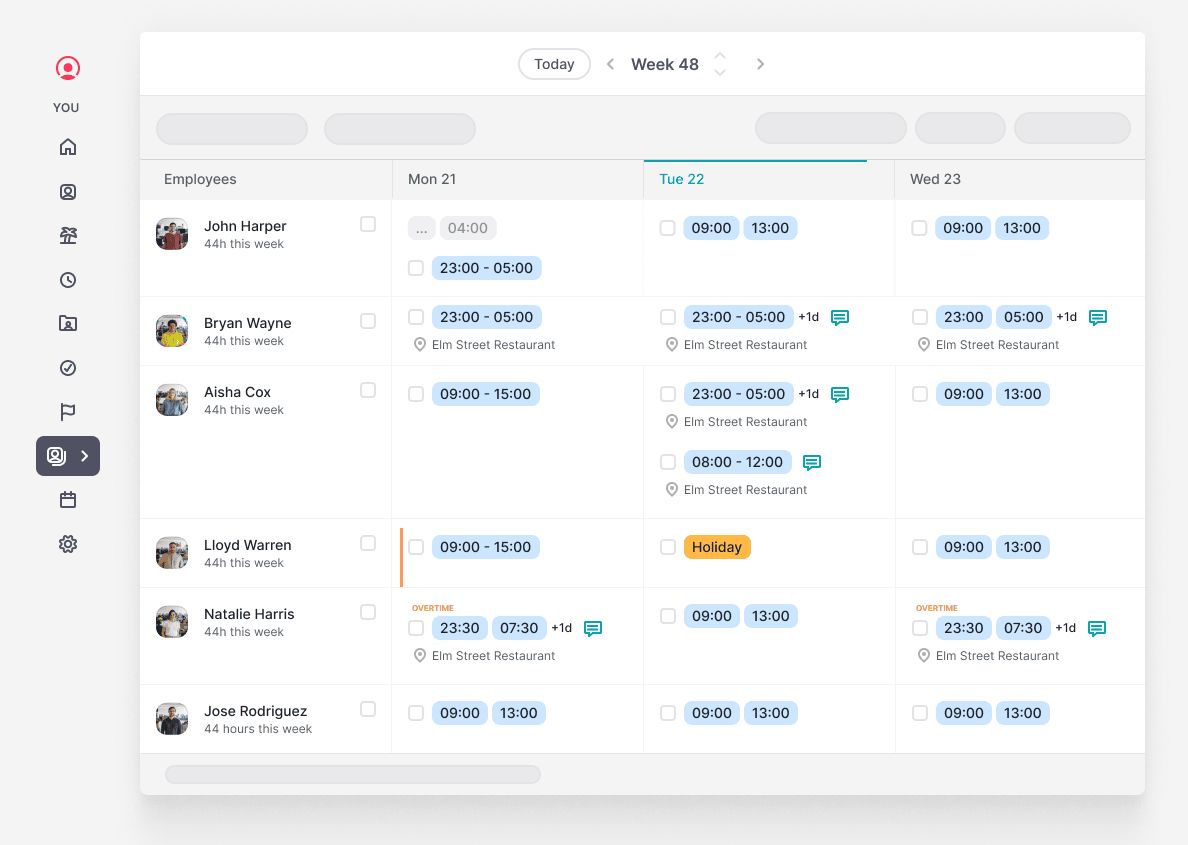
Task: Check the box next to Lloyd Warren's Holiday
Action: [x=667, y=547]
